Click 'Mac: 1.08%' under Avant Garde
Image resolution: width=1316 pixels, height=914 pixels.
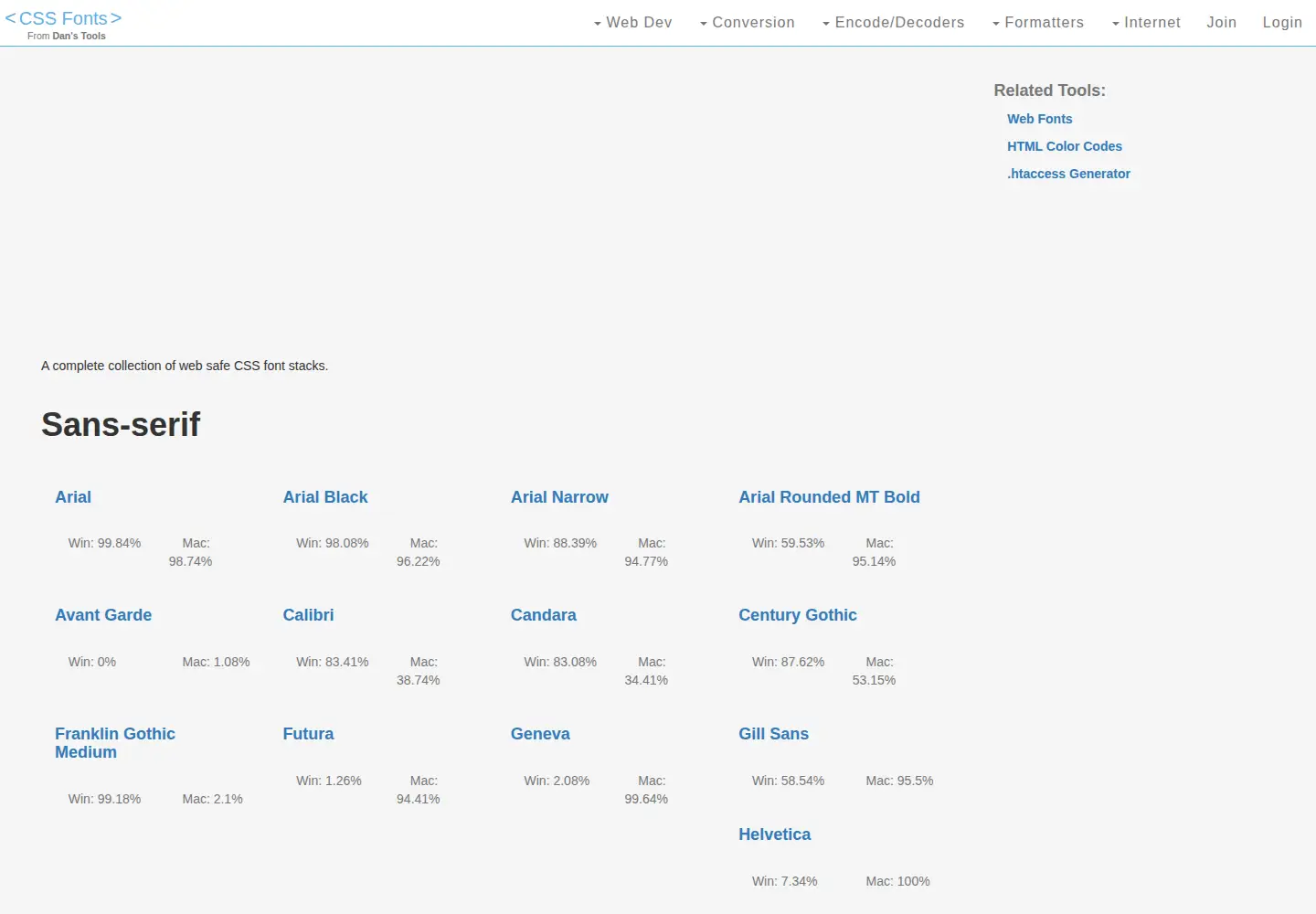coord(216,662)
